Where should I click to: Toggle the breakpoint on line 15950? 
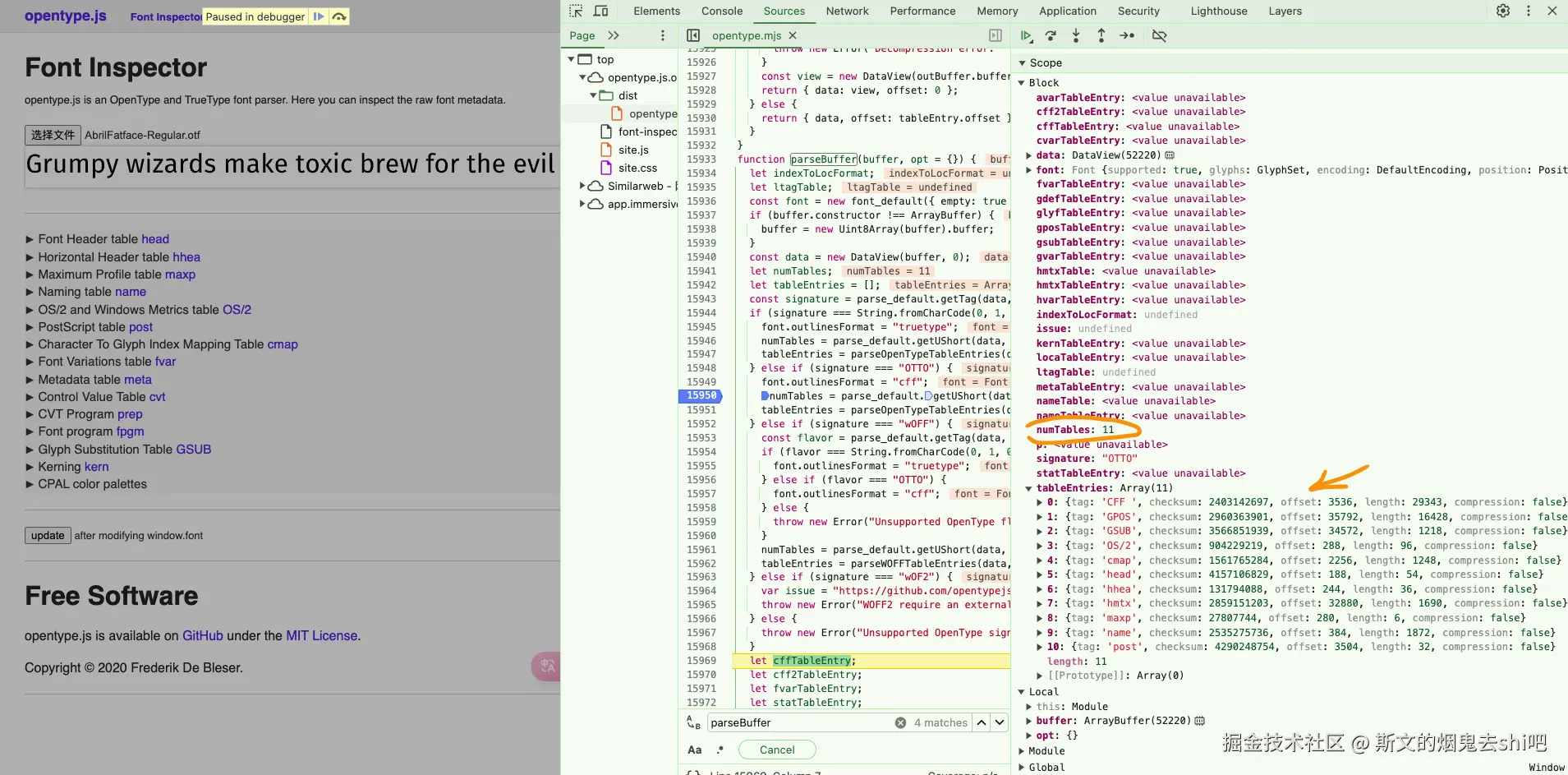[701, 396]
